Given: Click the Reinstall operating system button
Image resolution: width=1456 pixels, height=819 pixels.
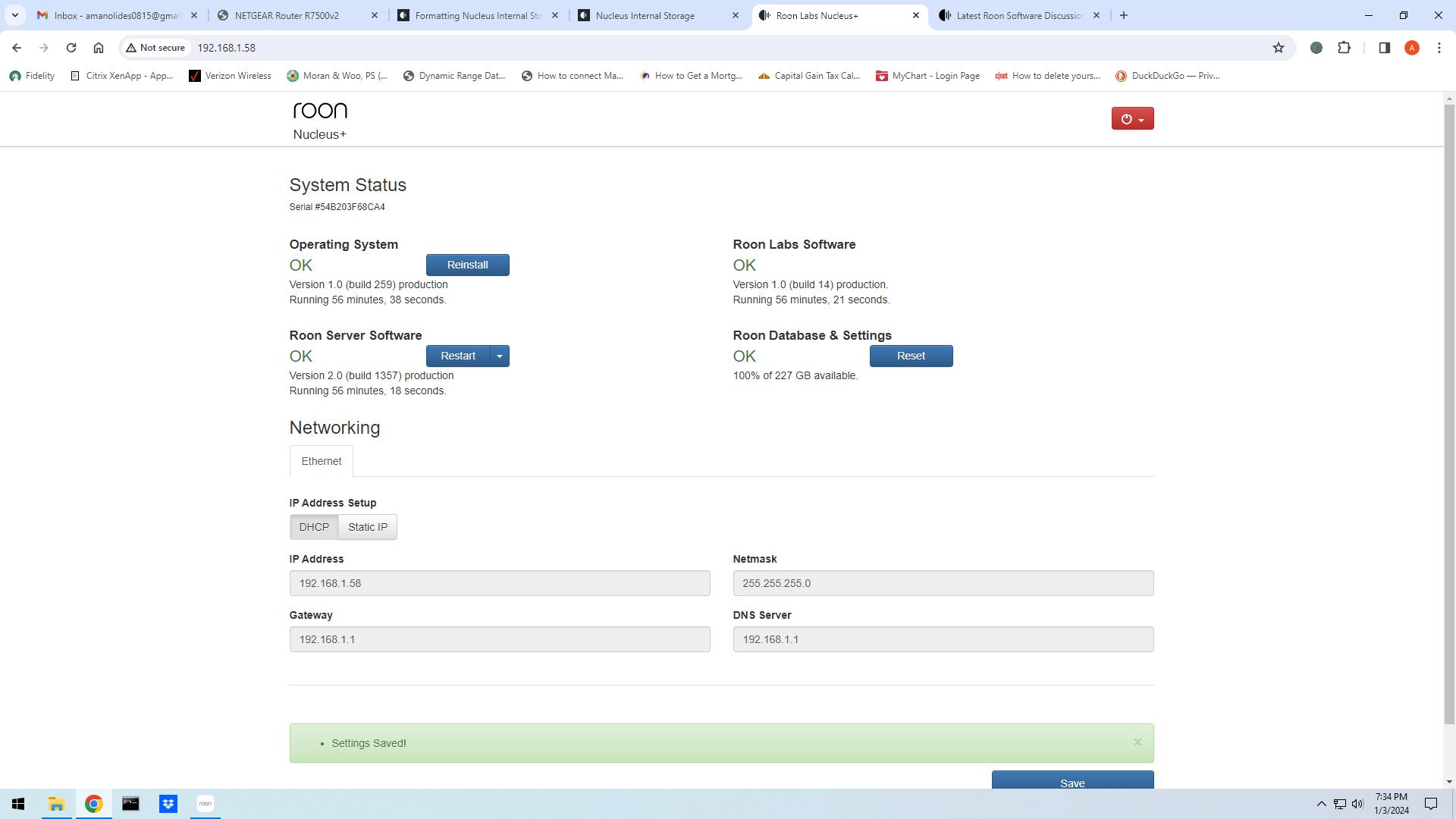Looking at the screenshot, I should click(x=467, y=265).
